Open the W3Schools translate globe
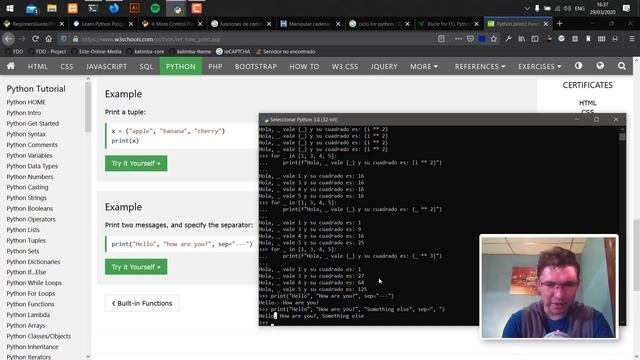Screen dimensions: 640x360 pyautogui.click(x=600, y=66)
